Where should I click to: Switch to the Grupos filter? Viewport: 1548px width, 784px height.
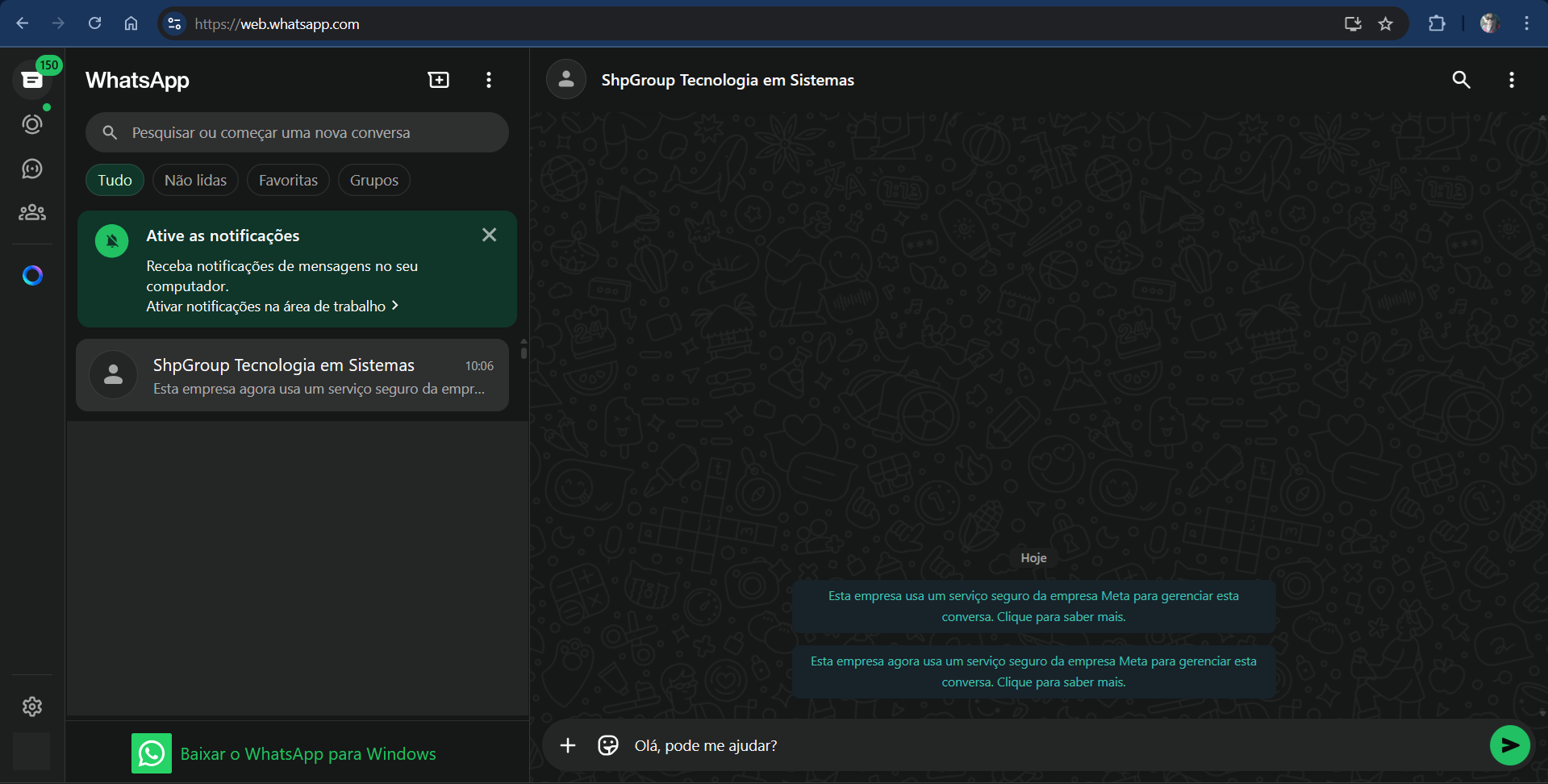(373, 180)
